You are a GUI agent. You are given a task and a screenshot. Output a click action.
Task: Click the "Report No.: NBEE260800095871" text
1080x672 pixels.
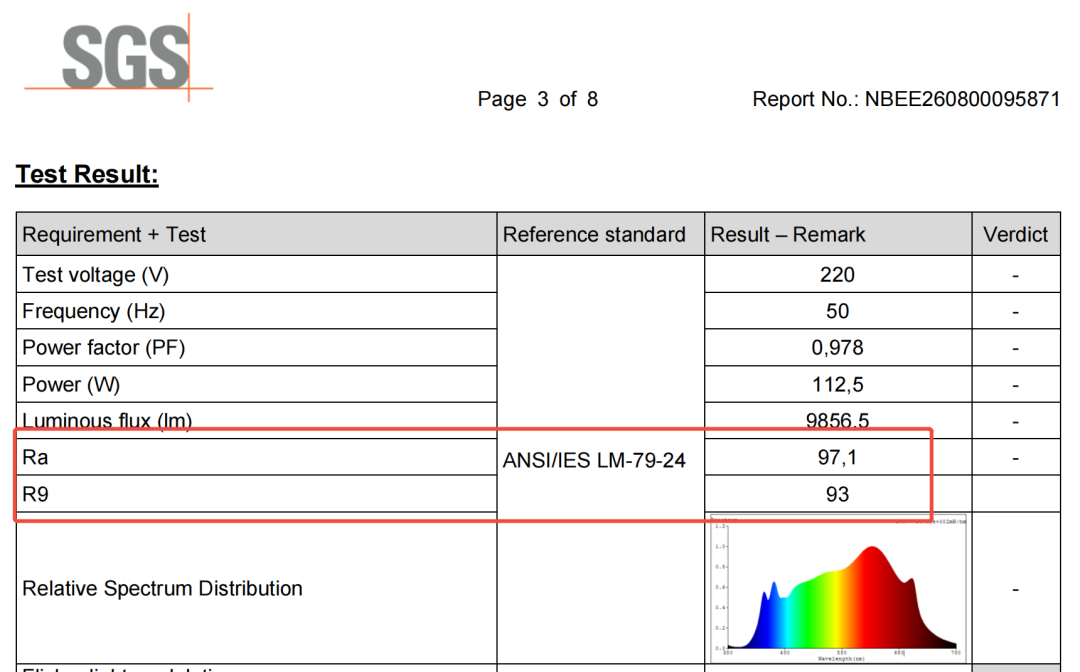[x=906, y=99]
